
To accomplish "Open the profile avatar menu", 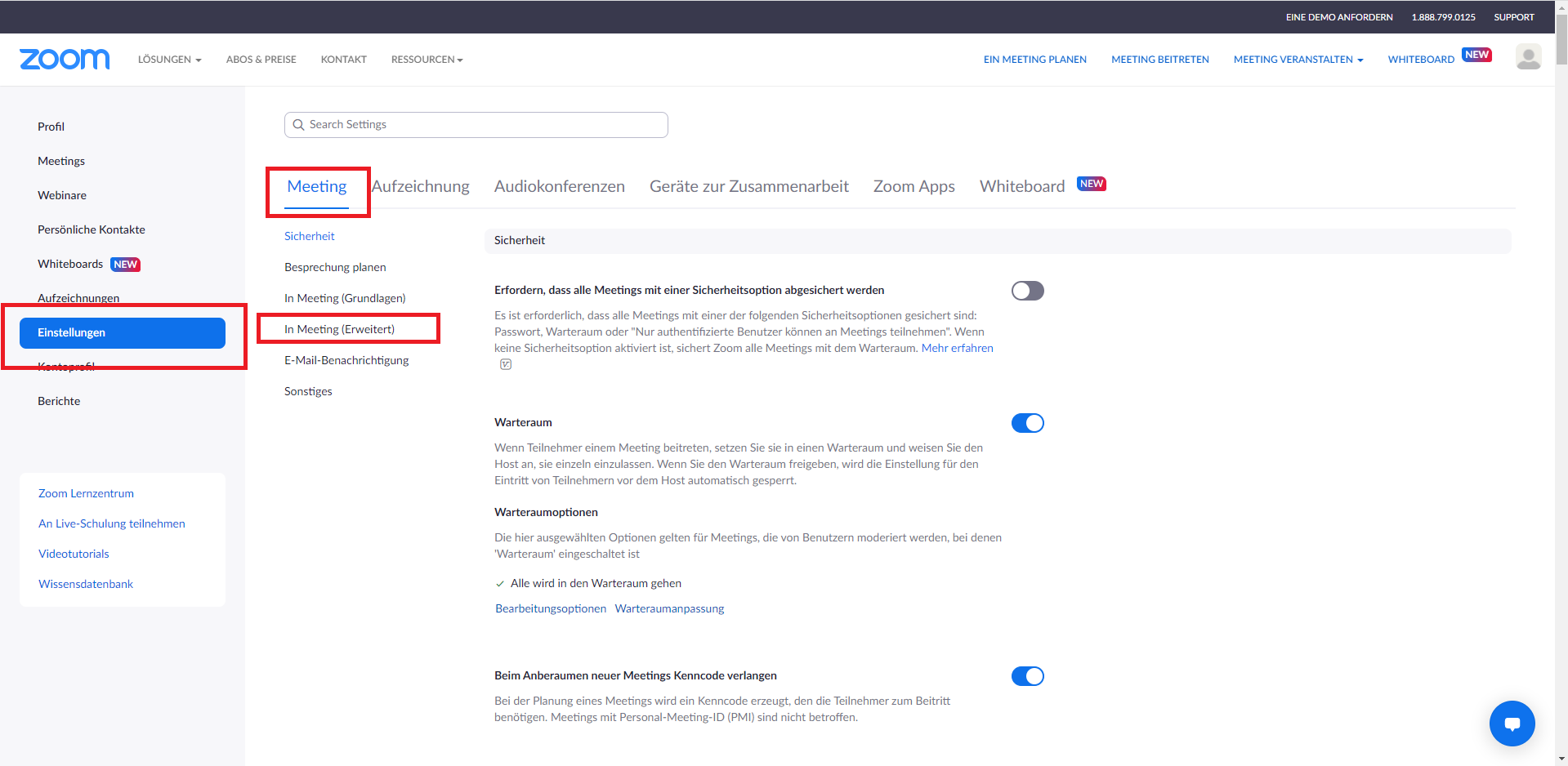I will point(1528,56).
